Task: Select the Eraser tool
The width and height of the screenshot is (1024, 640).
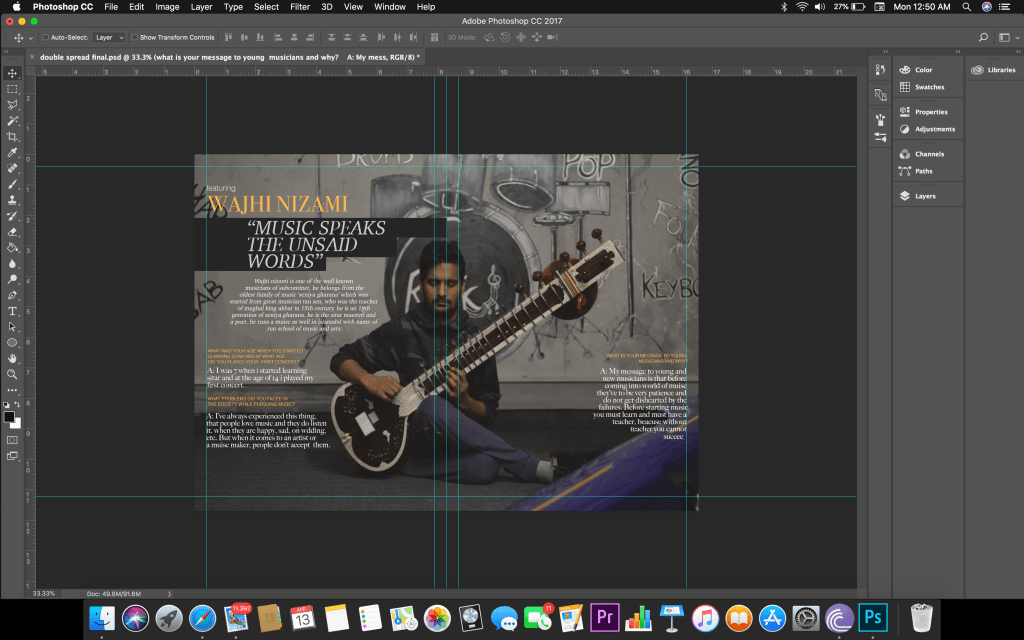Action: coord(12,231)
